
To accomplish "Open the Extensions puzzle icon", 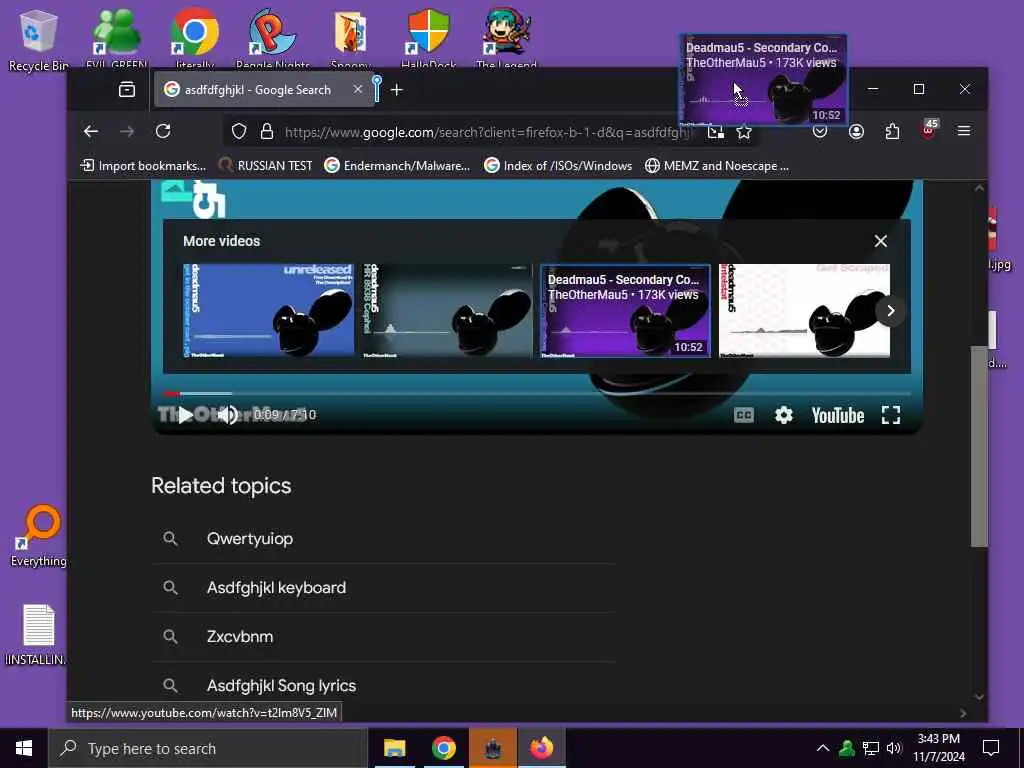I will [x=892, y=132].
